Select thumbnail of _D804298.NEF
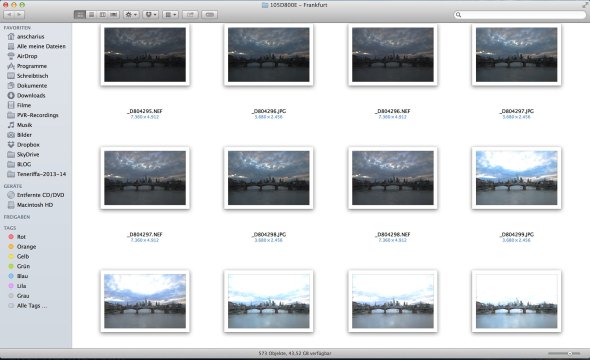The width and height of the screenshot is (590, 360). click(x=393, y=178)
